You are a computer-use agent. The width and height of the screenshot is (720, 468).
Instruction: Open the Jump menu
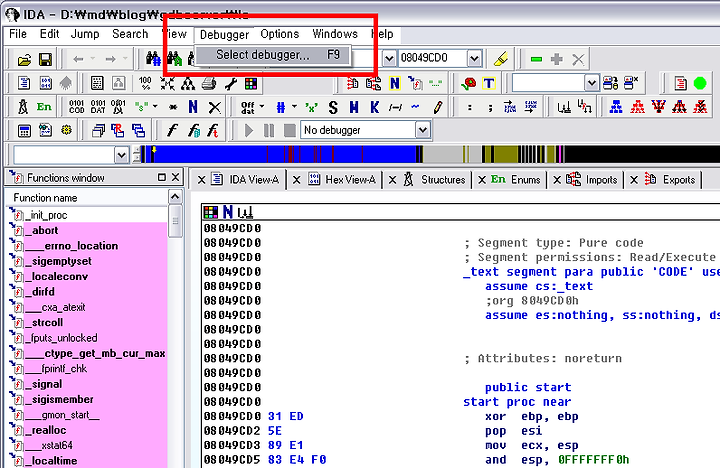click(x=84, y=34)
